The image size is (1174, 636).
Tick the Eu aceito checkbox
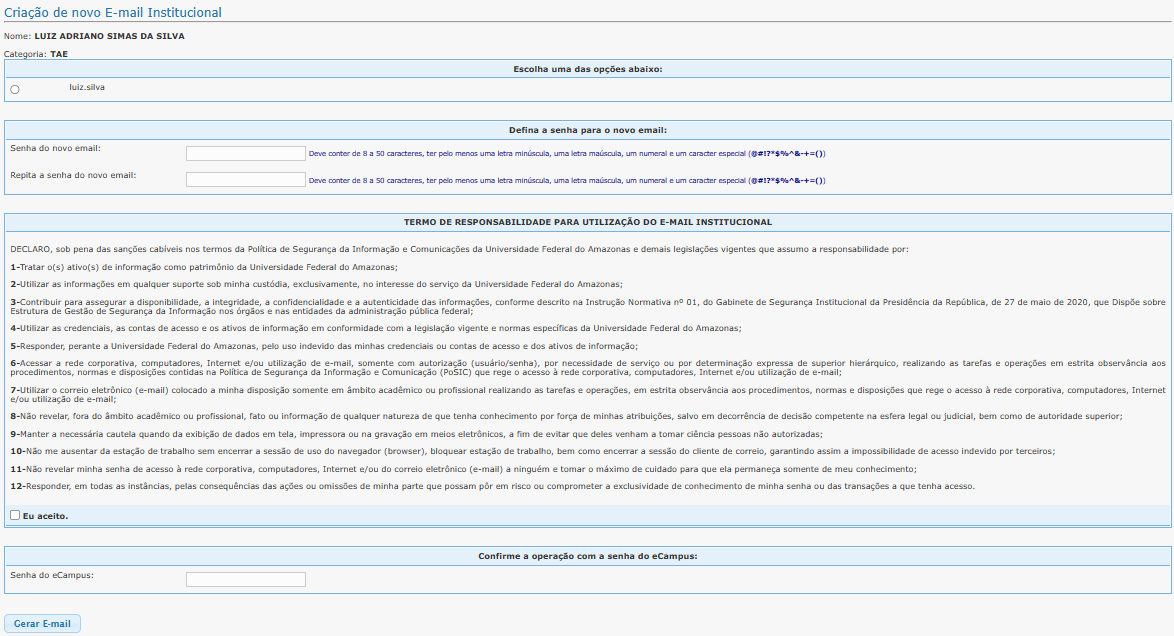(15, 515)
